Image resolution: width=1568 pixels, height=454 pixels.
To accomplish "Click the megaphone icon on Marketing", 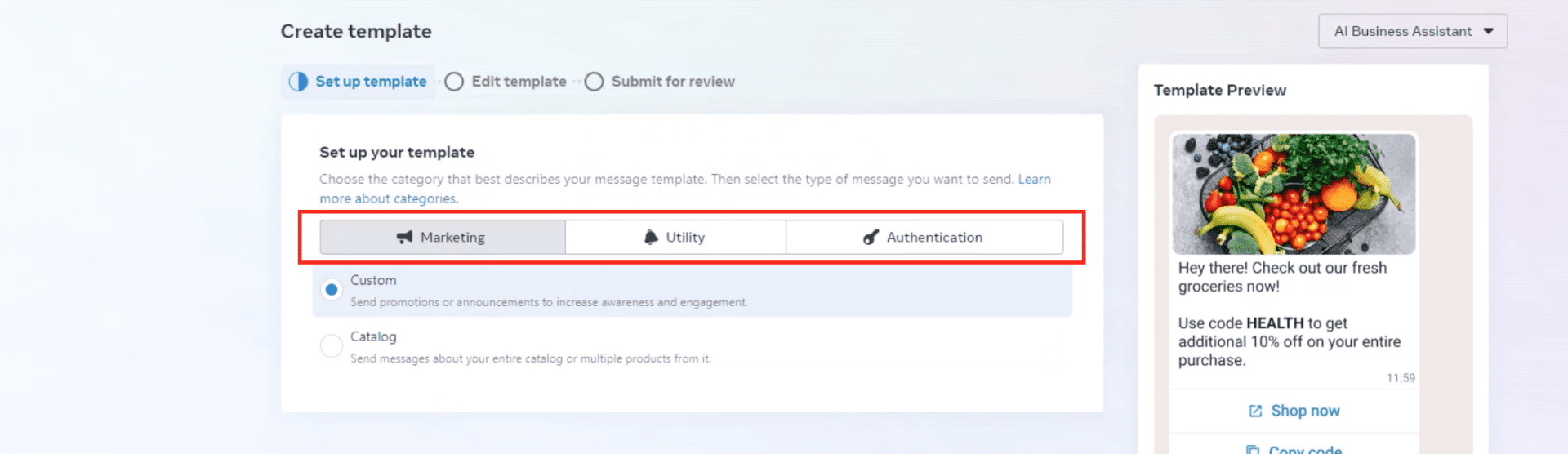I will click(404, 237).
